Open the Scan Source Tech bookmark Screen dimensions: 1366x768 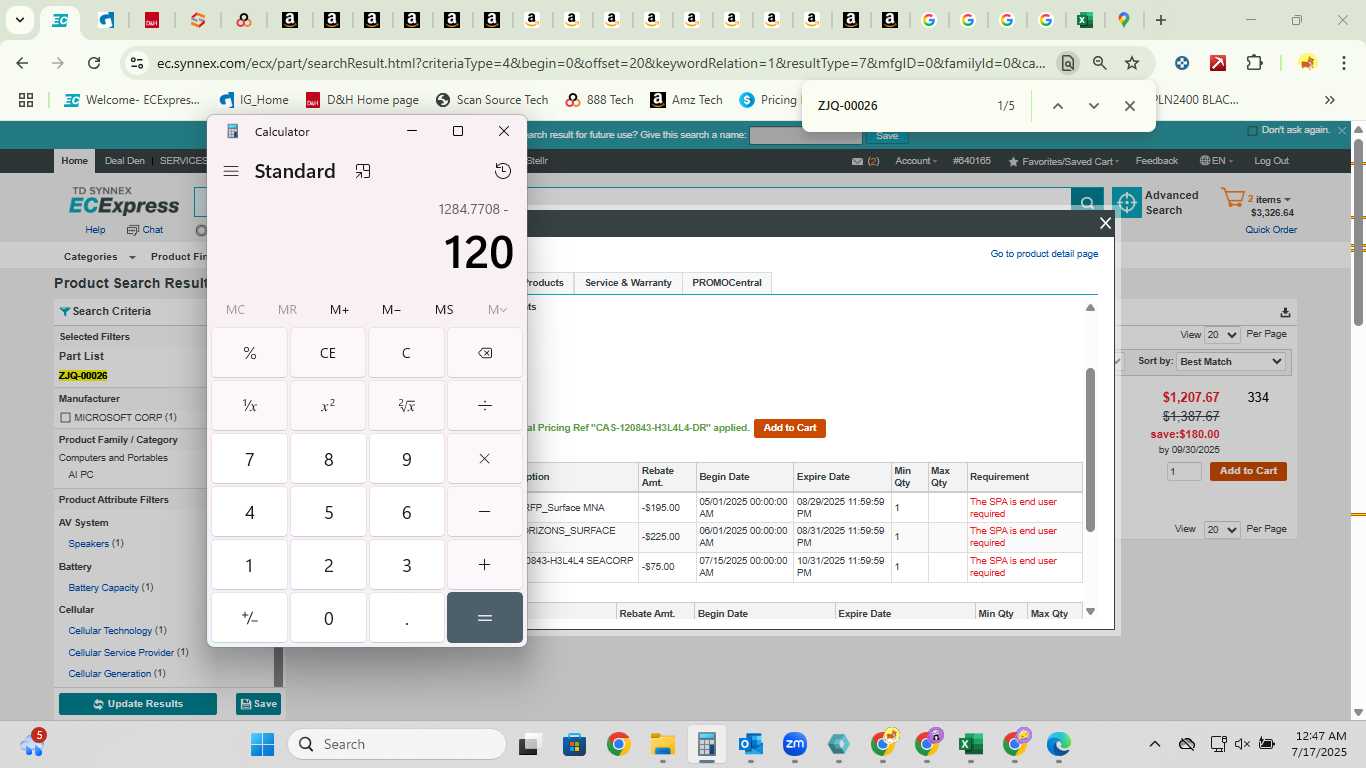tap(492, 100)
